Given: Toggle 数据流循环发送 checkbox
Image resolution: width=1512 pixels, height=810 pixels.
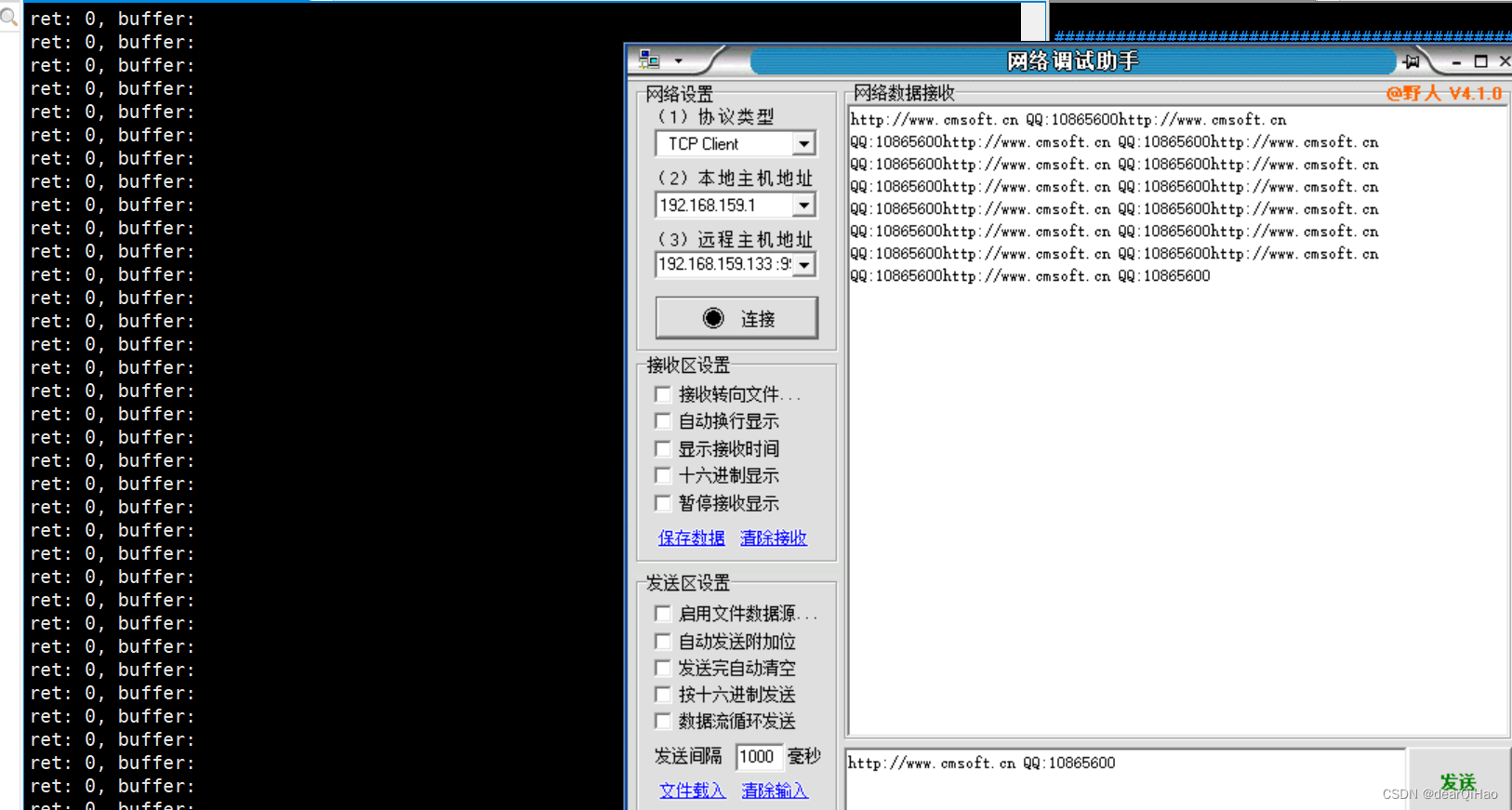Looking at the screenshot, I should tap(663, 721).
